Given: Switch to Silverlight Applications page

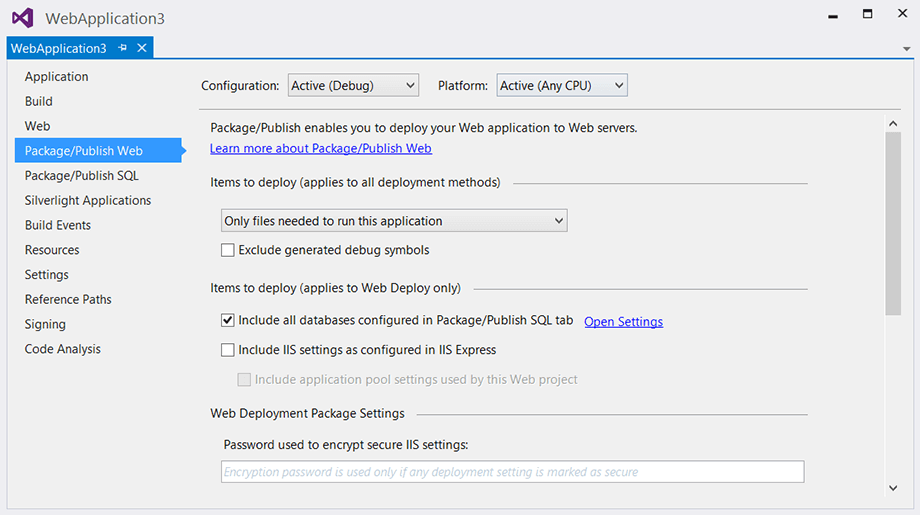Looking at the screenshot, I should pyautogui.click(x=88, y=201).
